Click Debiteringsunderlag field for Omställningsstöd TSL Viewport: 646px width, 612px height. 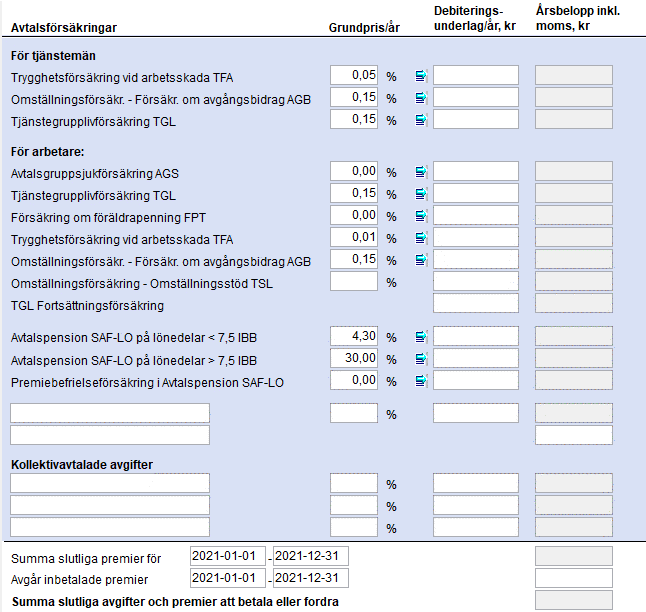point(476,281)
